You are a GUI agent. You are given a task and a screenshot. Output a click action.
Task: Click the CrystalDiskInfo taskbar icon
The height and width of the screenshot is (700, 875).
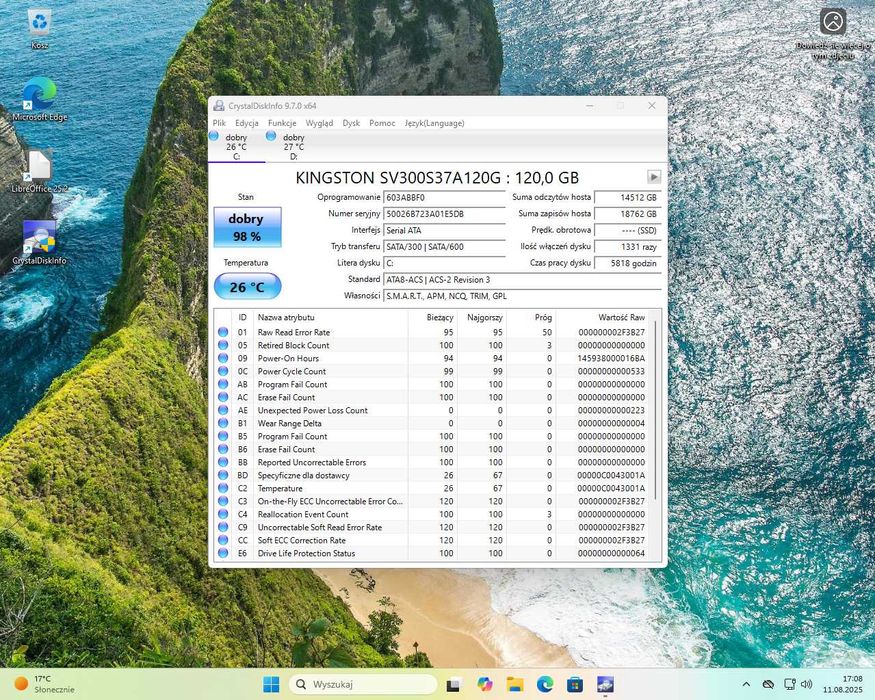point(605,684)
